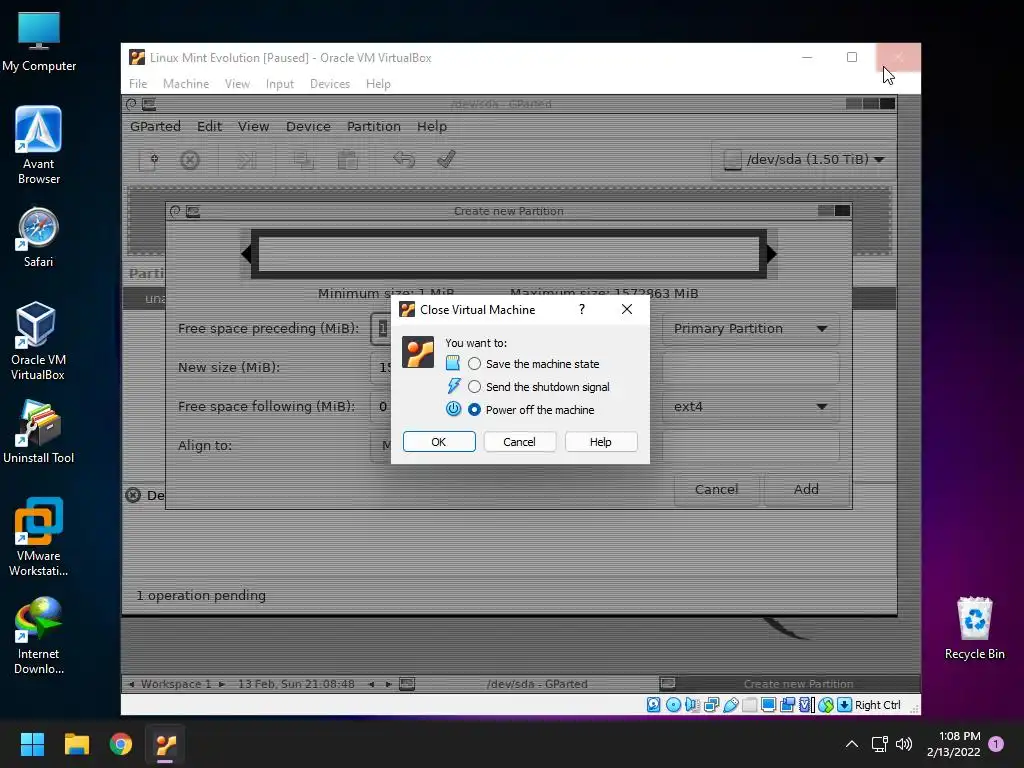Select Power off the machine option

point(474,409)
